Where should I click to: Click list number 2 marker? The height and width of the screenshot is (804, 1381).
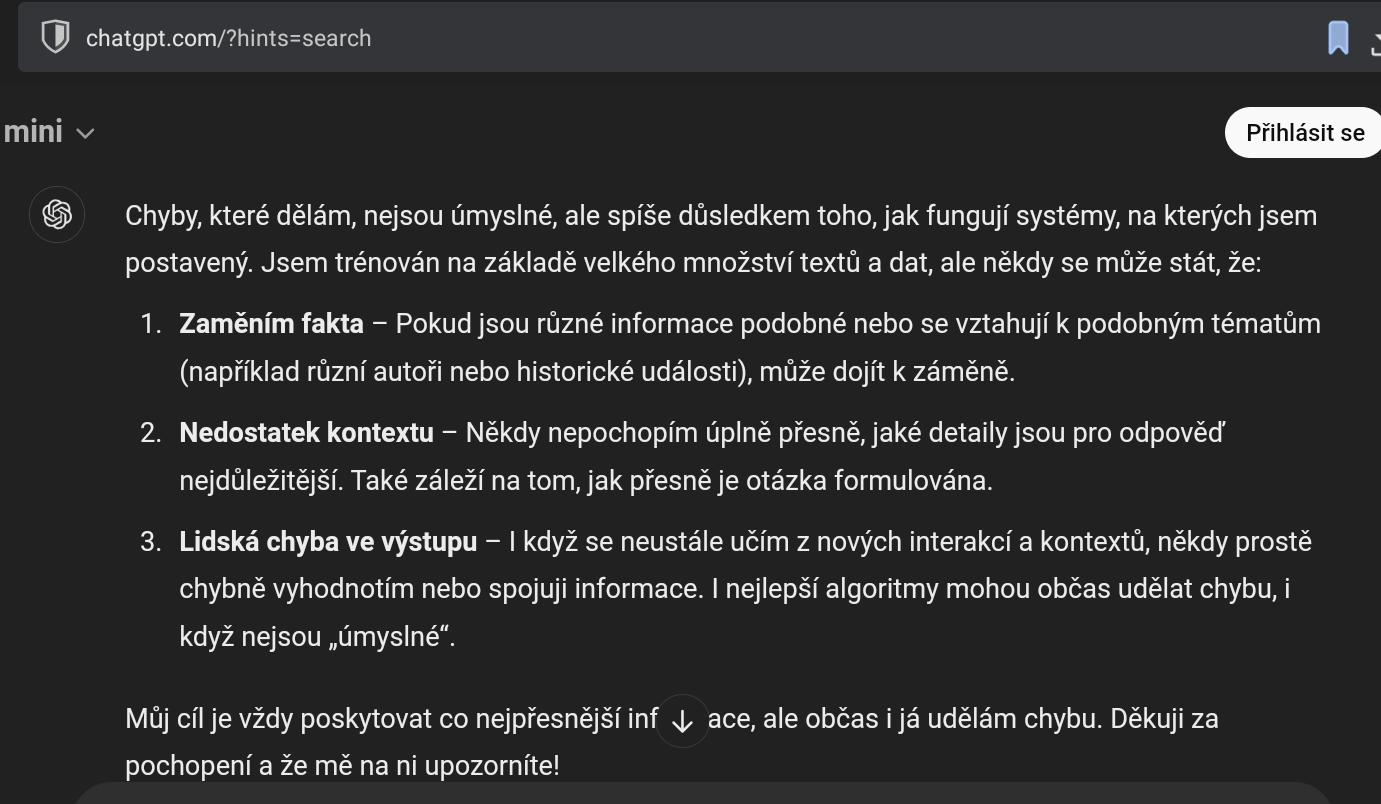point(151,433)
